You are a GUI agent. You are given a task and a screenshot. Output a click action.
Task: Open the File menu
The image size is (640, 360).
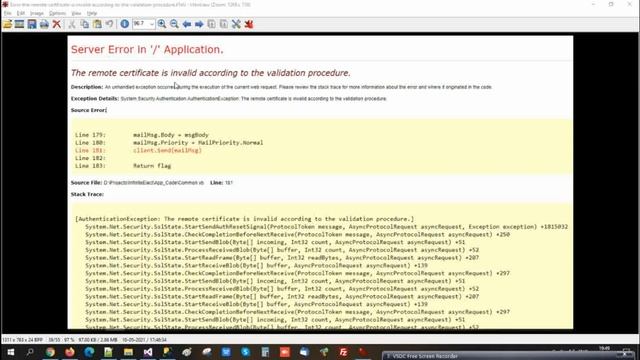pyautogui.click(x=8, y=13)
